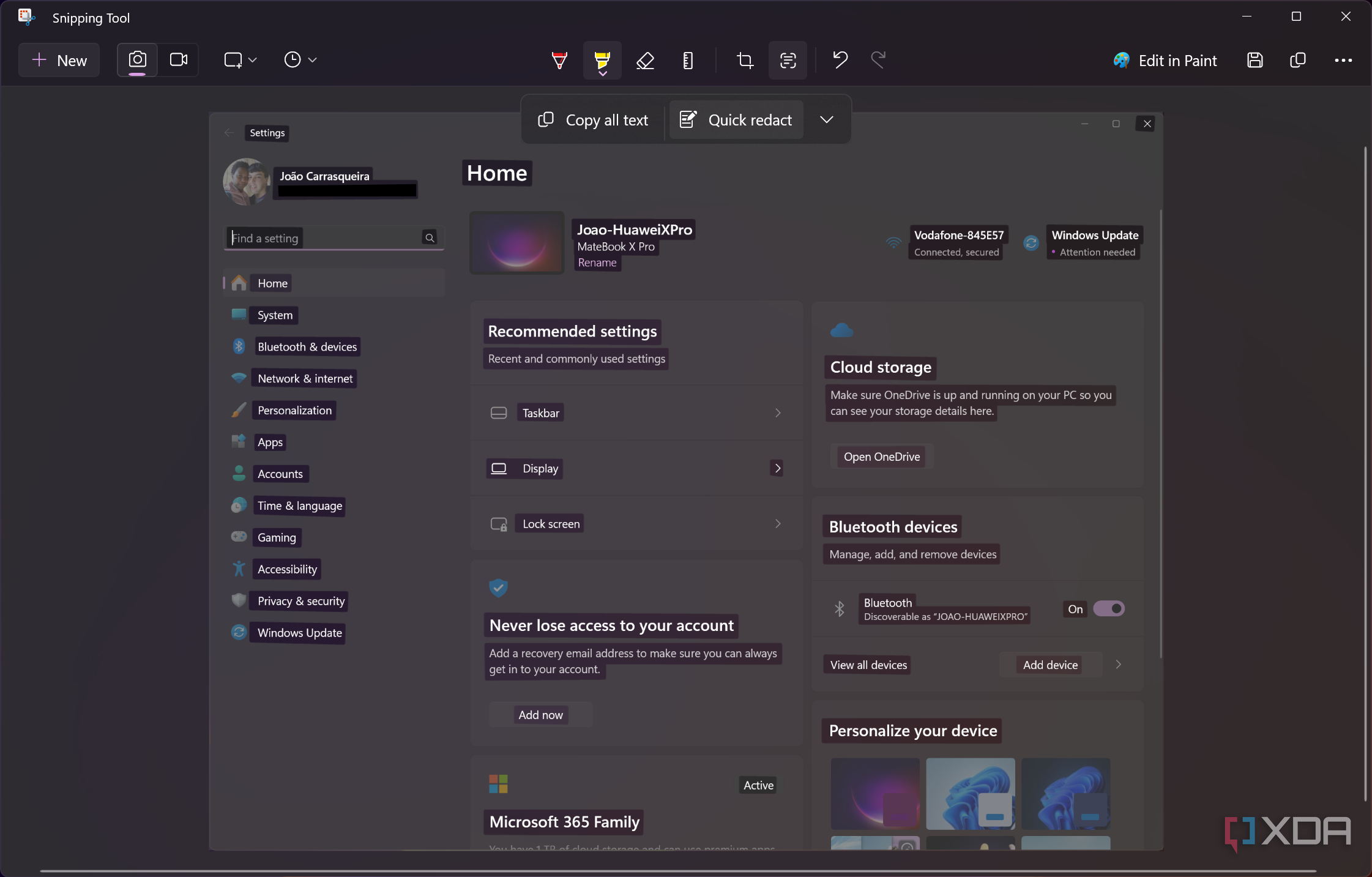Copy the snip to clipboard
Screen dimensions: 1372x877
click(1298, 60)
